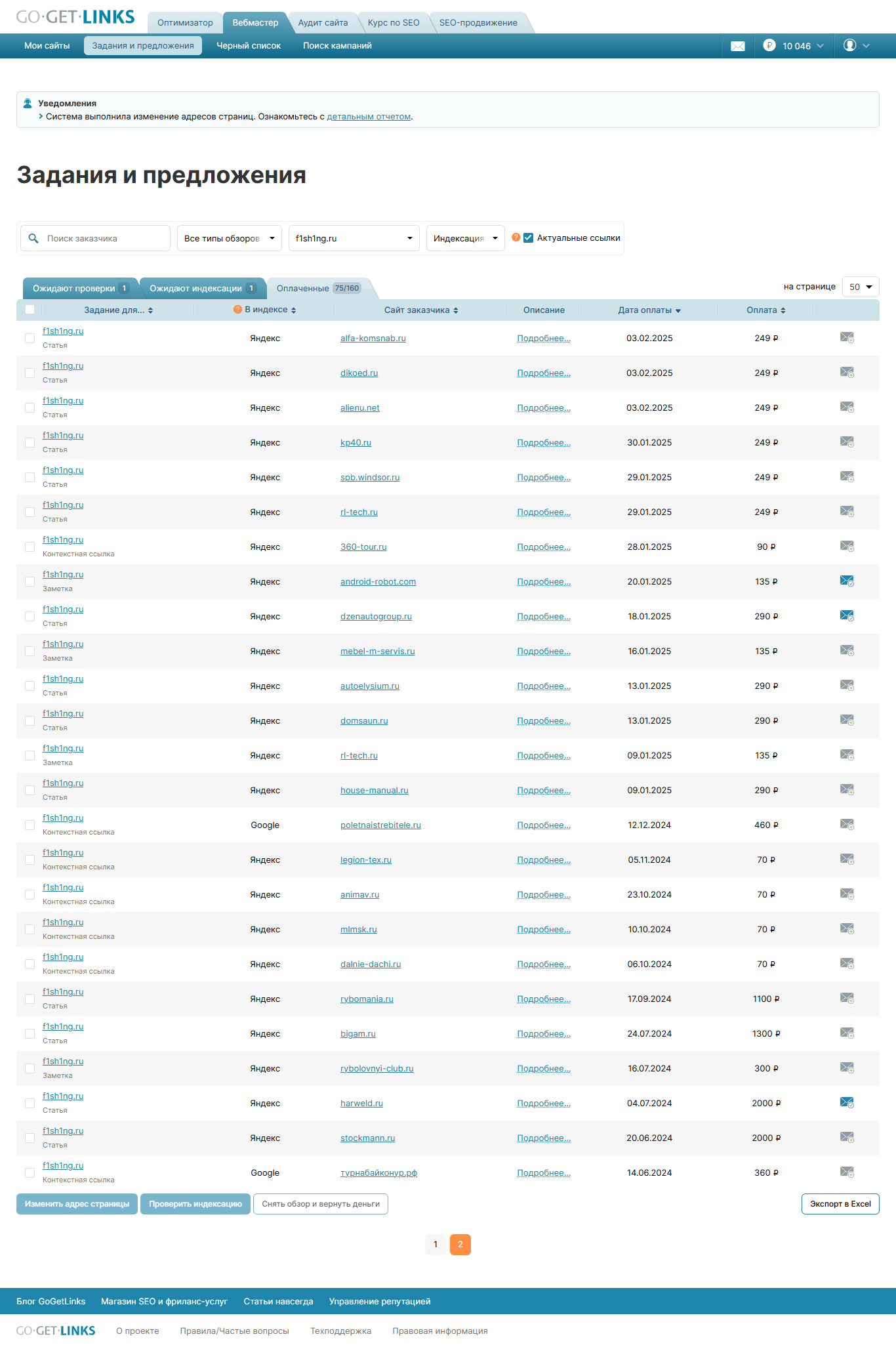Switch to Ожидают индексации tab
The height and width of the screenshot is (1347, 896).
(202, 288)
